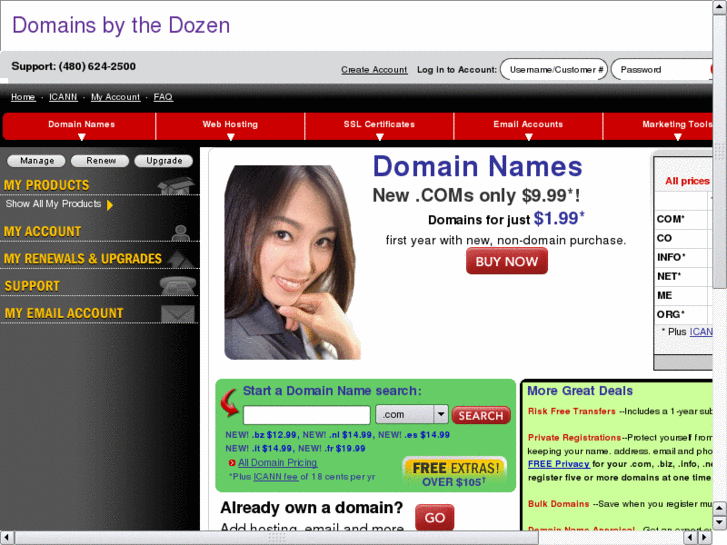Image resolution: width=727 pixels, height=545 pixels.
Task: Click the Manage button
Action: [37, 160]
